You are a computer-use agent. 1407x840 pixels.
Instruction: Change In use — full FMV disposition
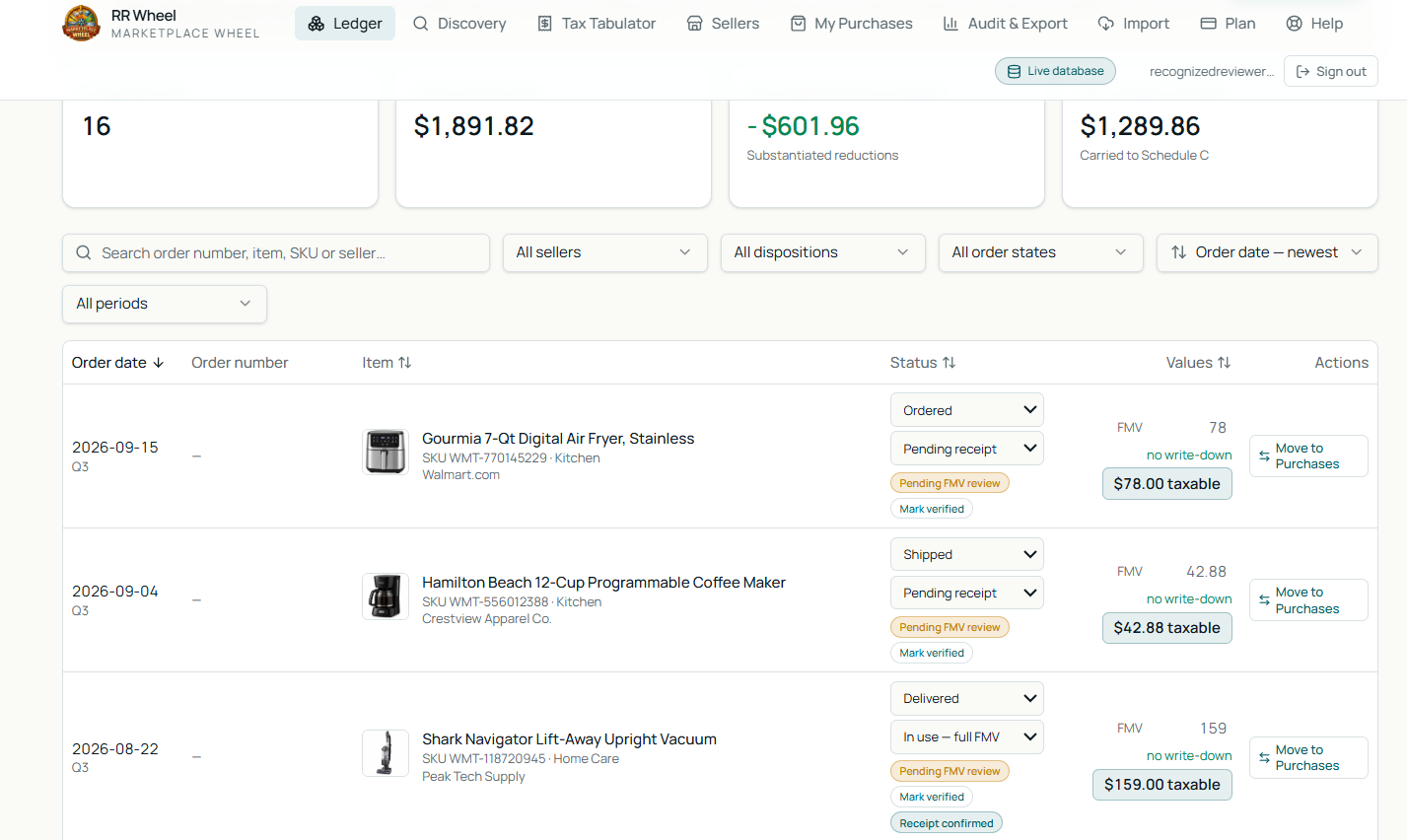(967, 736)
